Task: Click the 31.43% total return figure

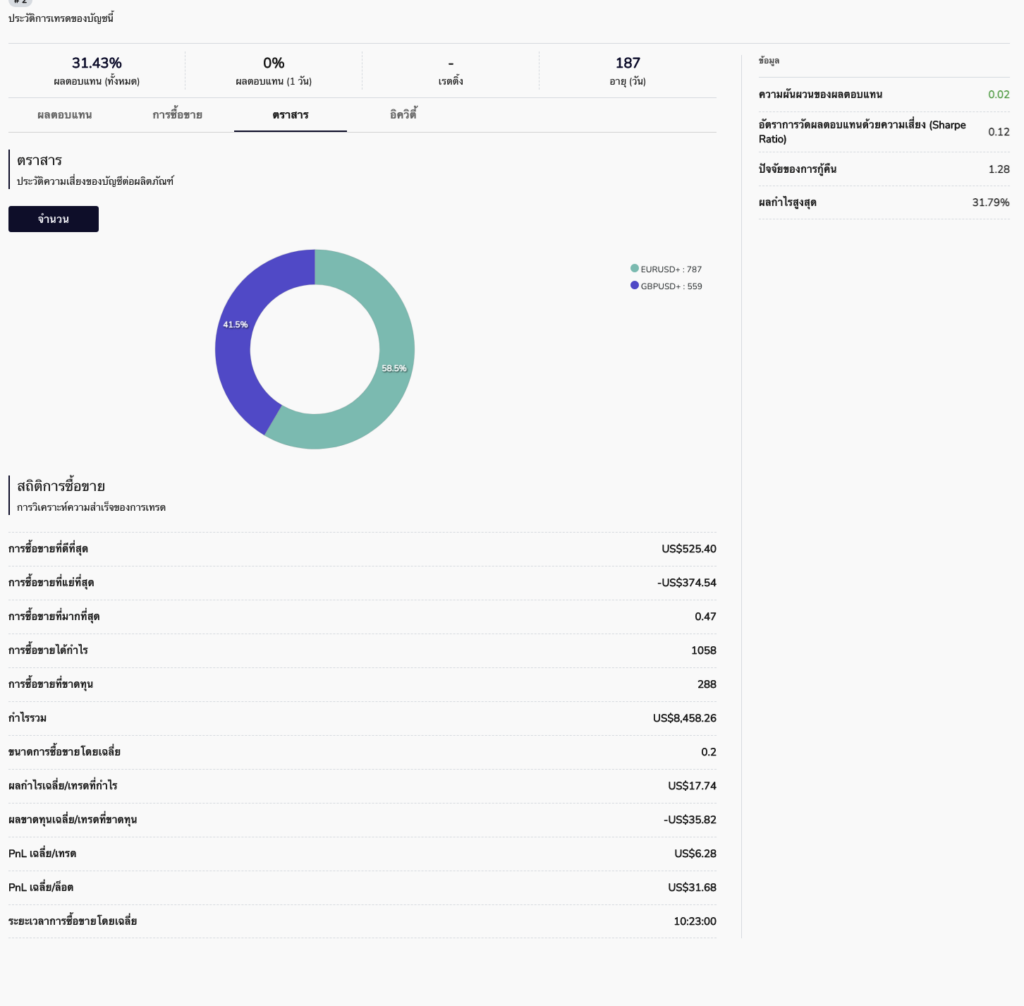Action: [x=96, y=63]
